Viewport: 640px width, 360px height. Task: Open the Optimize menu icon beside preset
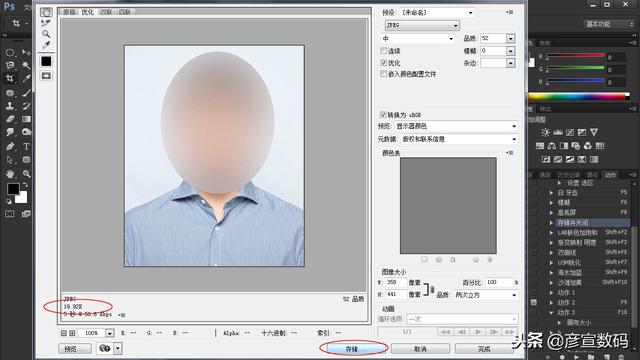(x=509, y=12)
